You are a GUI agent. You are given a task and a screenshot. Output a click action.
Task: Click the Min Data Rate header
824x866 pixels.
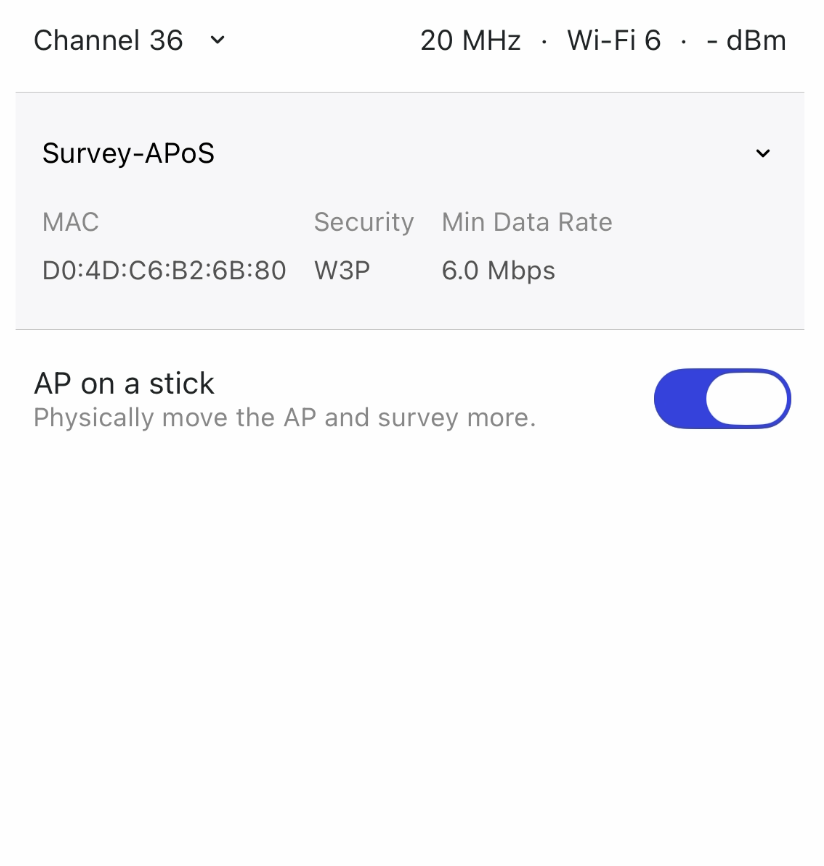coord(527,222)
